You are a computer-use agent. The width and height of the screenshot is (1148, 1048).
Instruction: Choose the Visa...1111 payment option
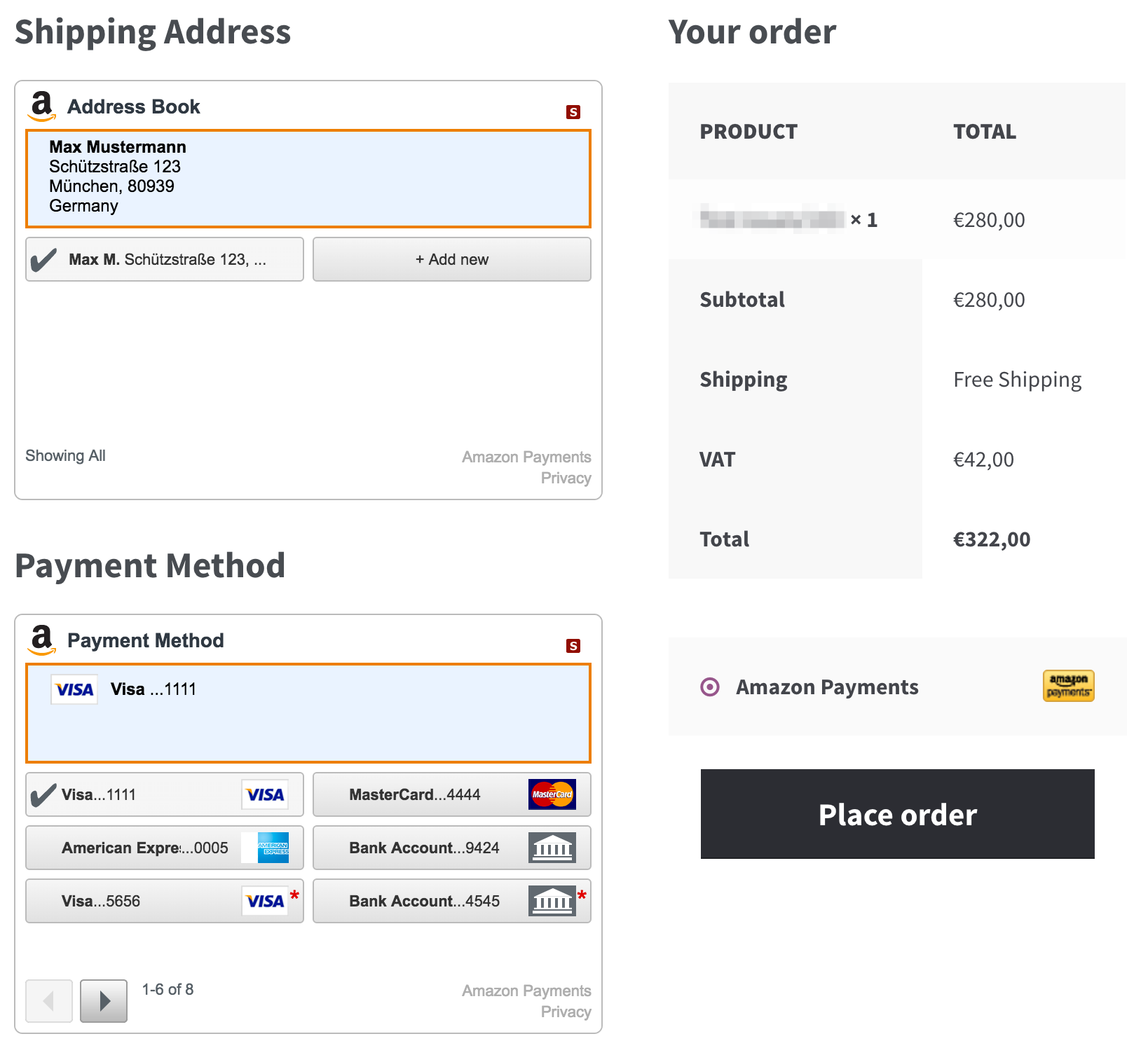(x=165, y=794)
